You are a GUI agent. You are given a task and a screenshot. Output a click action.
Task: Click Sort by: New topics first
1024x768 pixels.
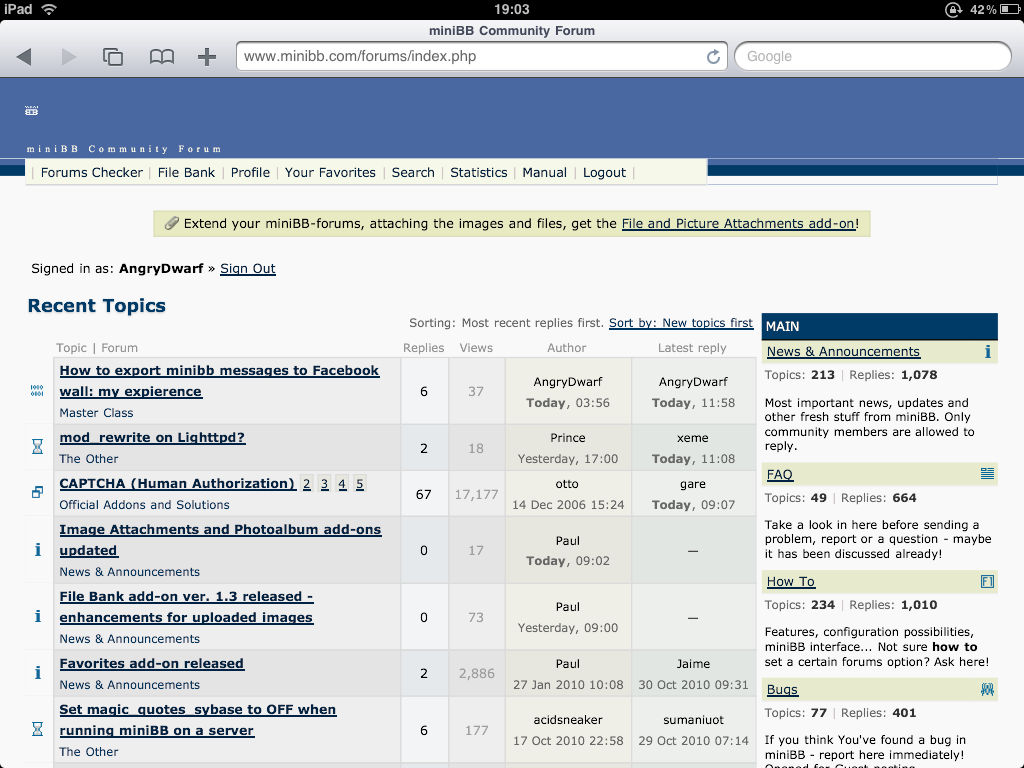(x=681, y=323)
